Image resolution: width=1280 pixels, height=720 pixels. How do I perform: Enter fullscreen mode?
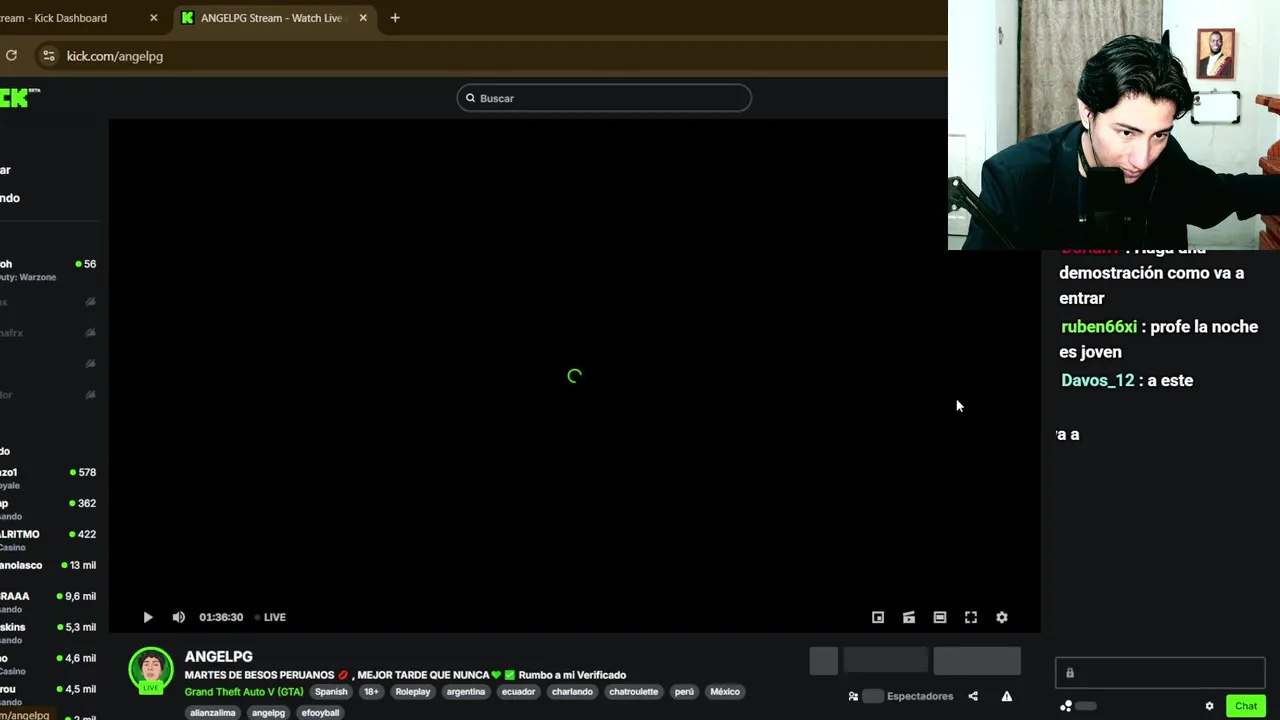click(x=971, y=617)
